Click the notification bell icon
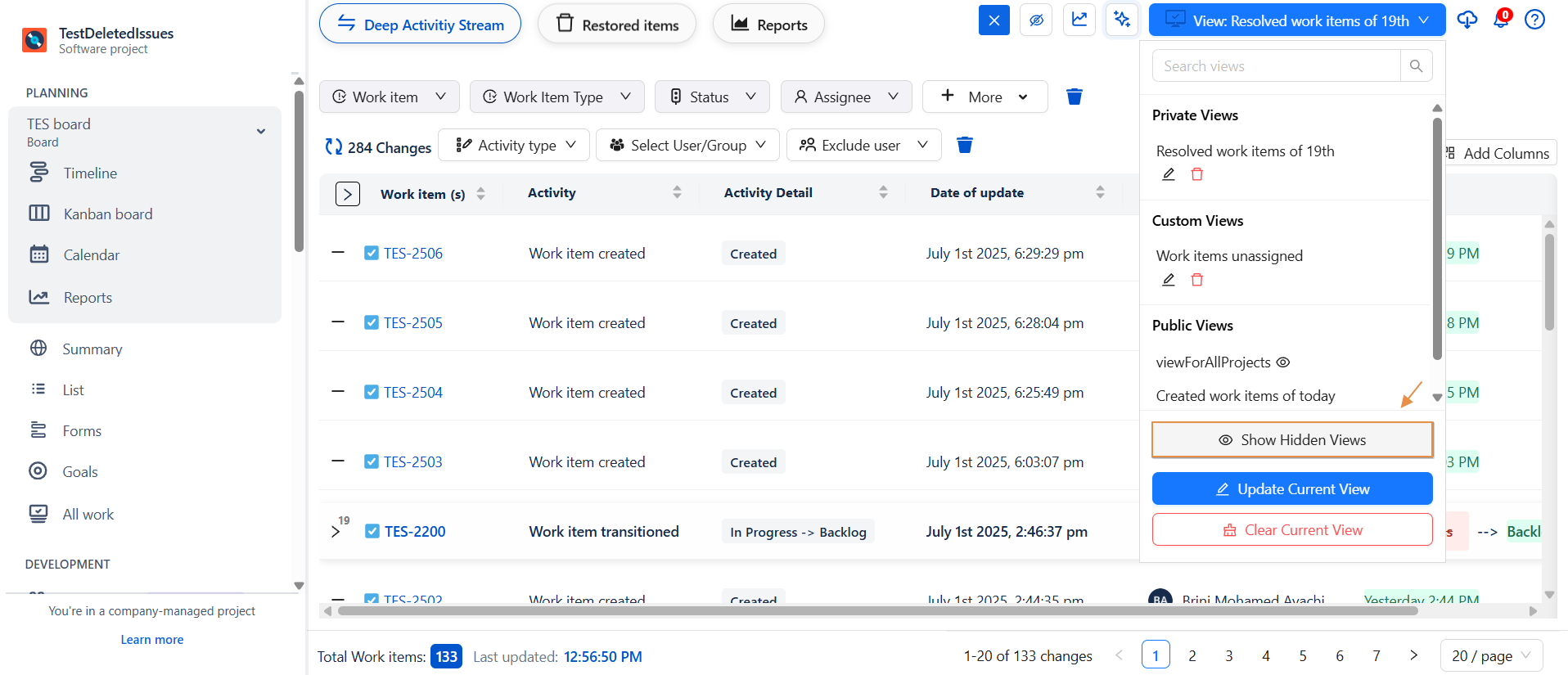Screen dimensions: 1568x675 (x=1501, y=20)
